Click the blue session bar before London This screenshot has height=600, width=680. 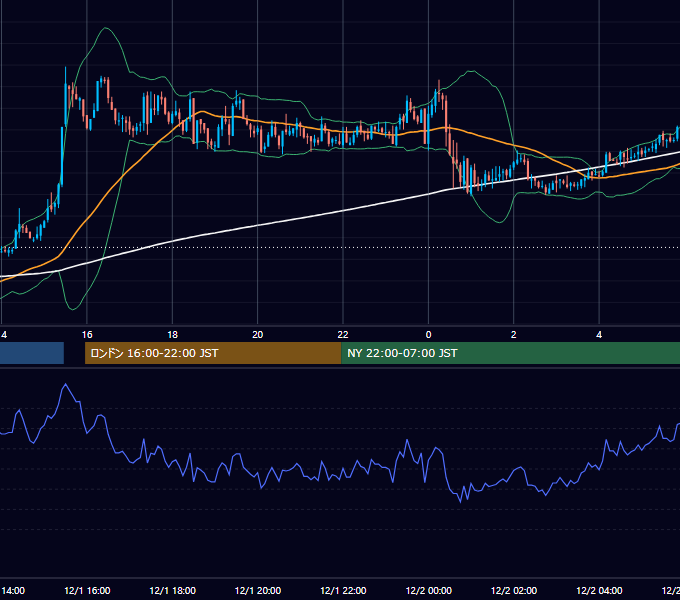pos(32,353)
